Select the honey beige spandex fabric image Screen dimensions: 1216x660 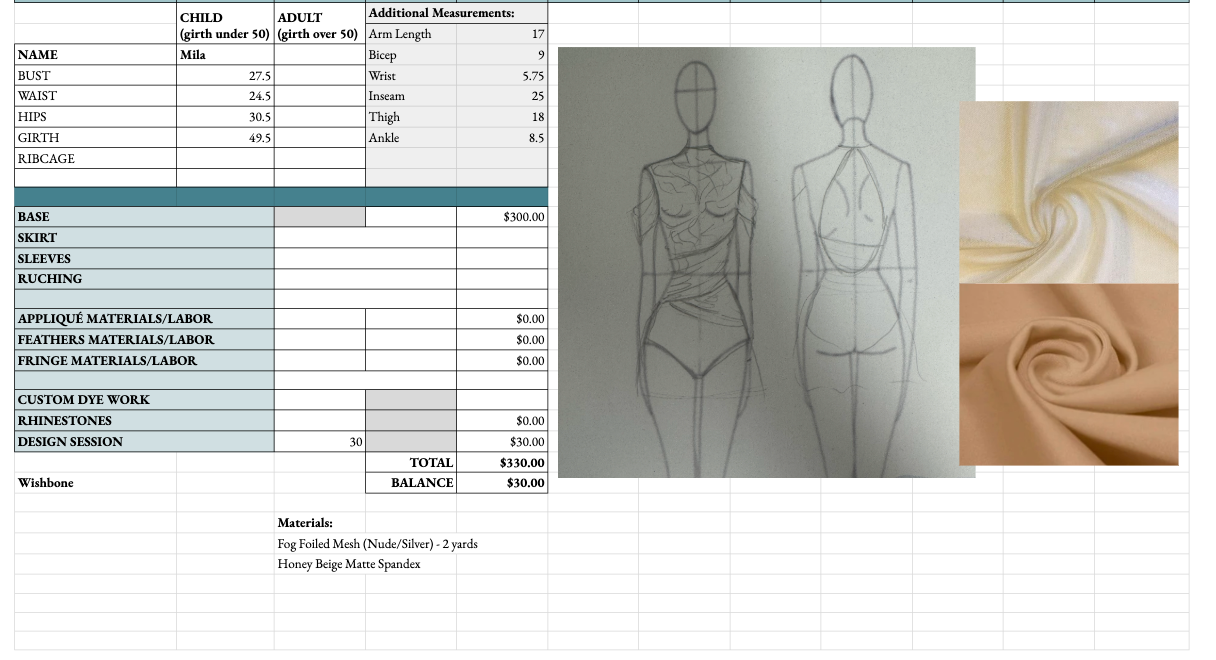pyautogui.click(x=1068, y=374)
